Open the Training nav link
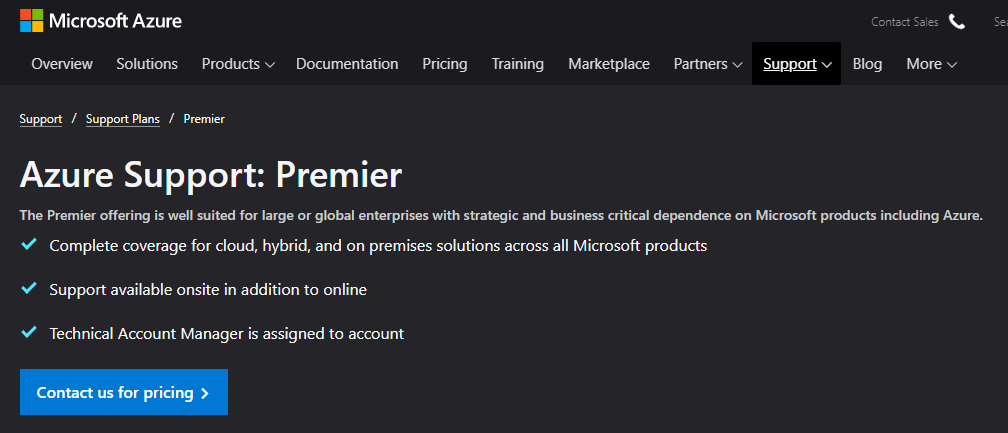This screenshot has width=1008, height=433. tap(518, 64)
